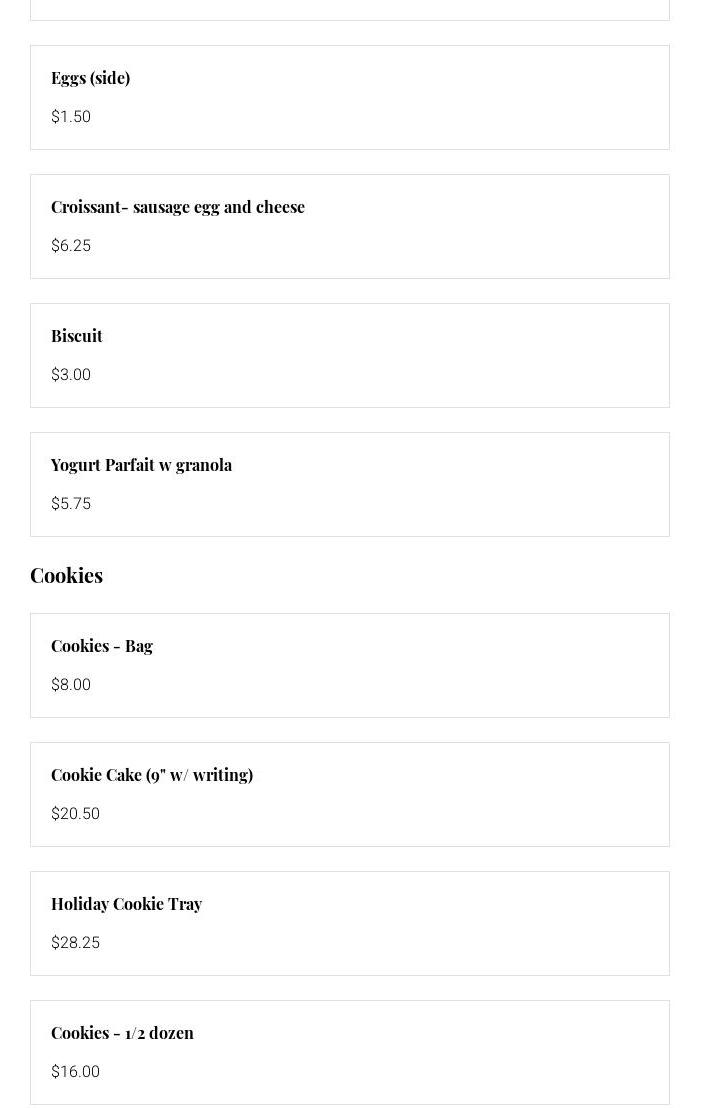
Task: Open Cookie Cake (9" w/ writing) item
Action: pyautogui.click(x=152, y=775)
